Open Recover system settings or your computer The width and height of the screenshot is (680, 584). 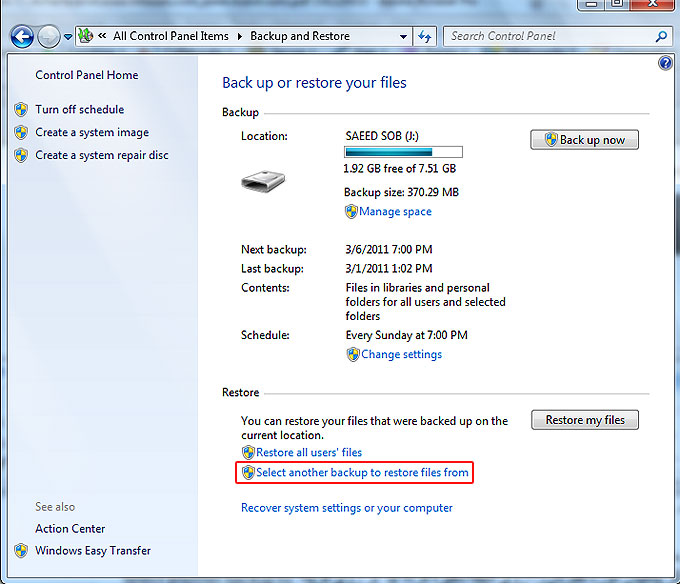point(347,508)
